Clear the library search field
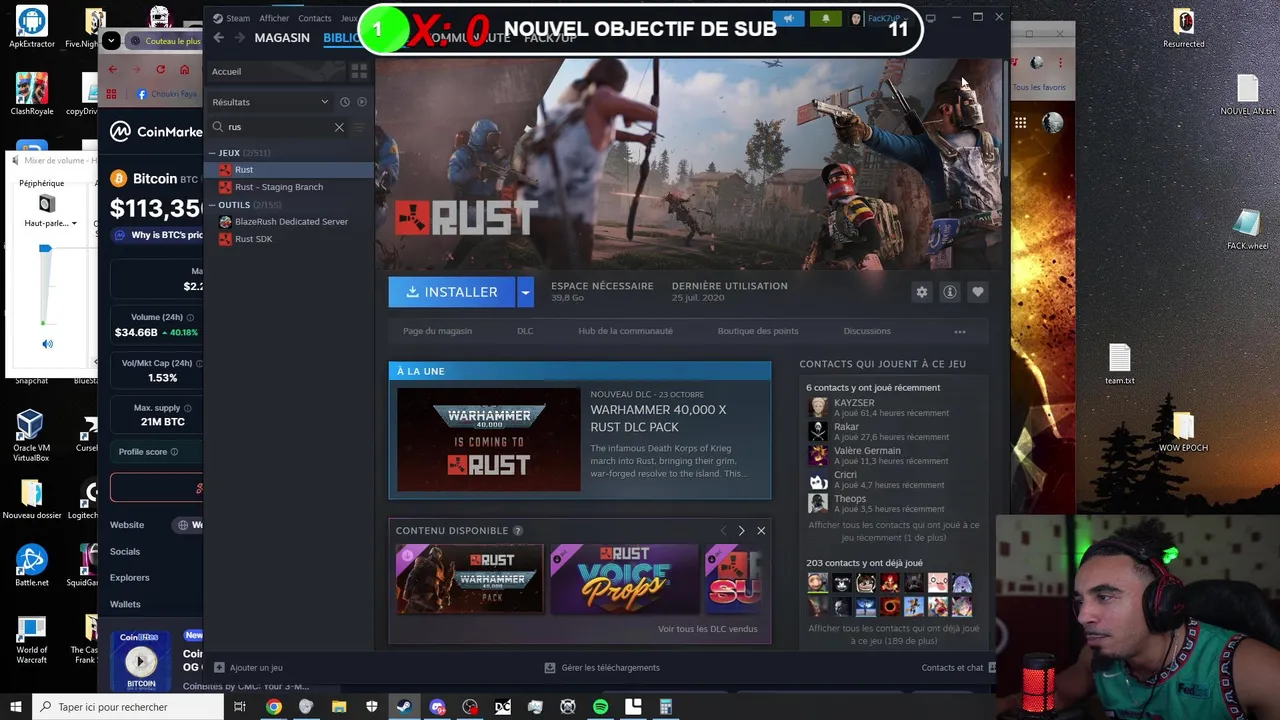Viewport: 1280px width, 720px height. coord(339,127)
